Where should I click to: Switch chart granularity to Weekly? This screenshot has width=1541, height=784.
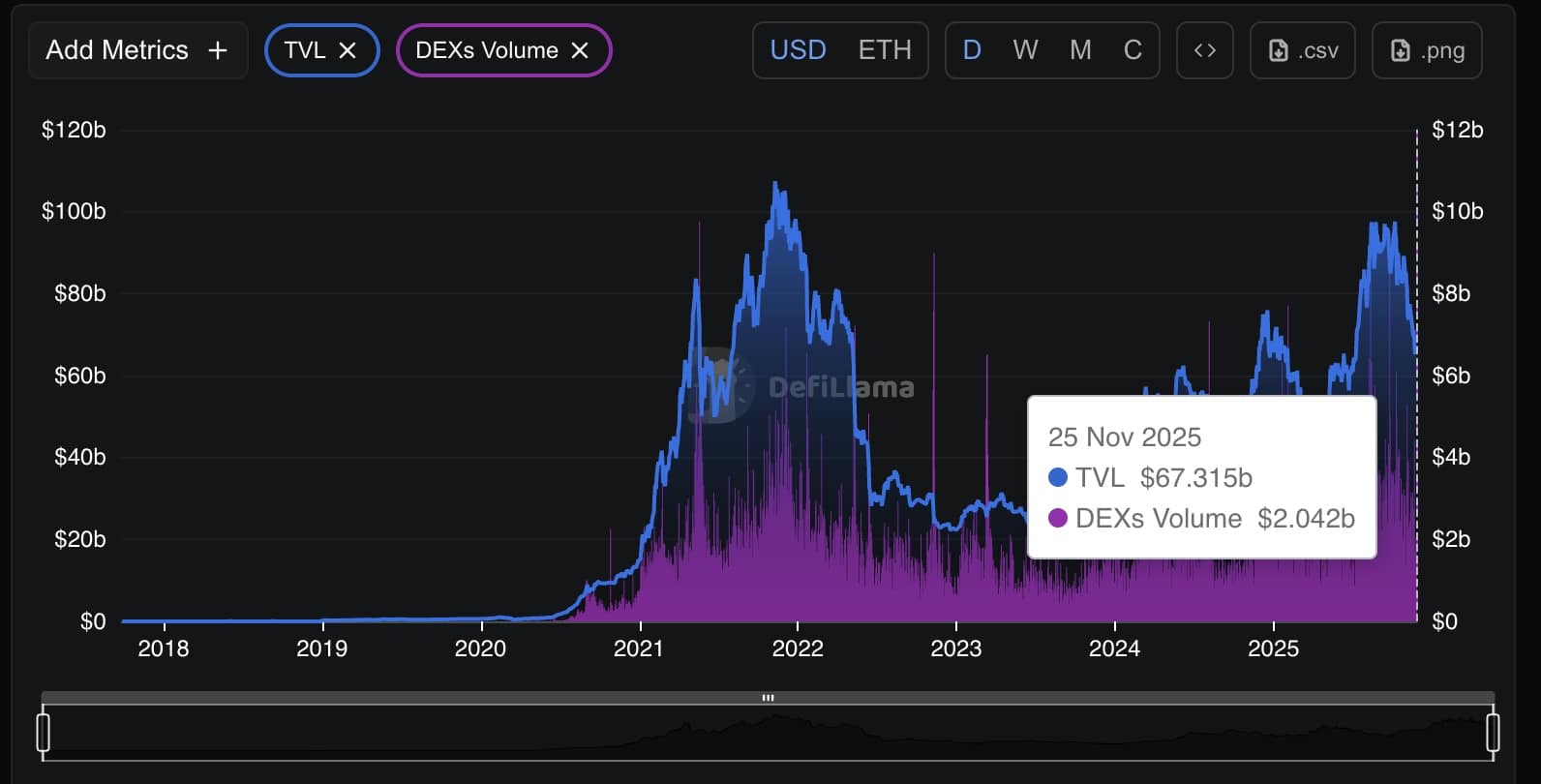1025,49
